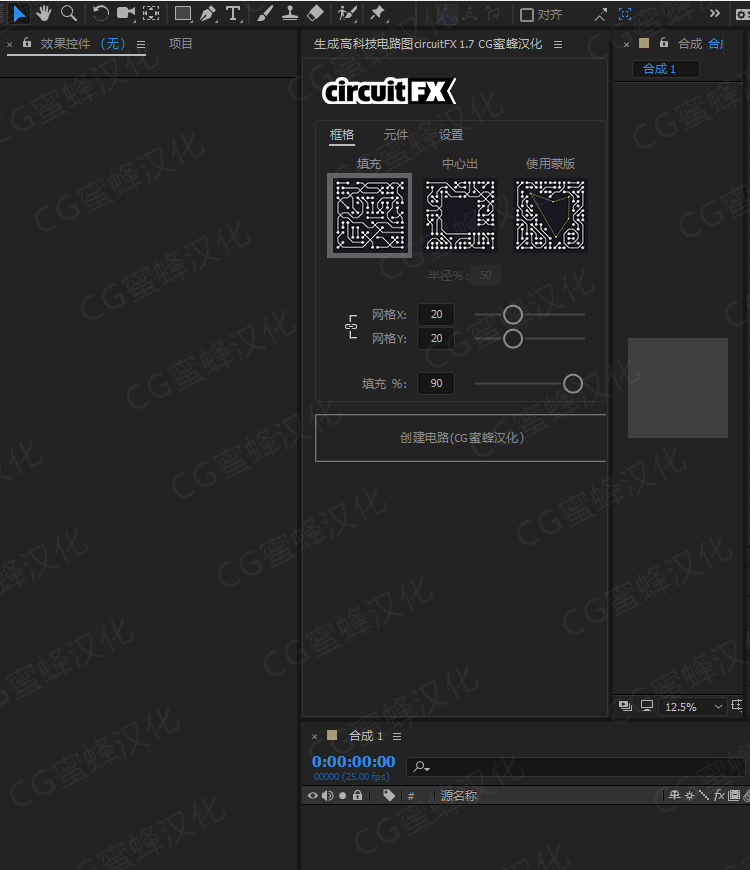Toggle lock on 效果控件 panel
750x870 pixels.
(27, 43)
